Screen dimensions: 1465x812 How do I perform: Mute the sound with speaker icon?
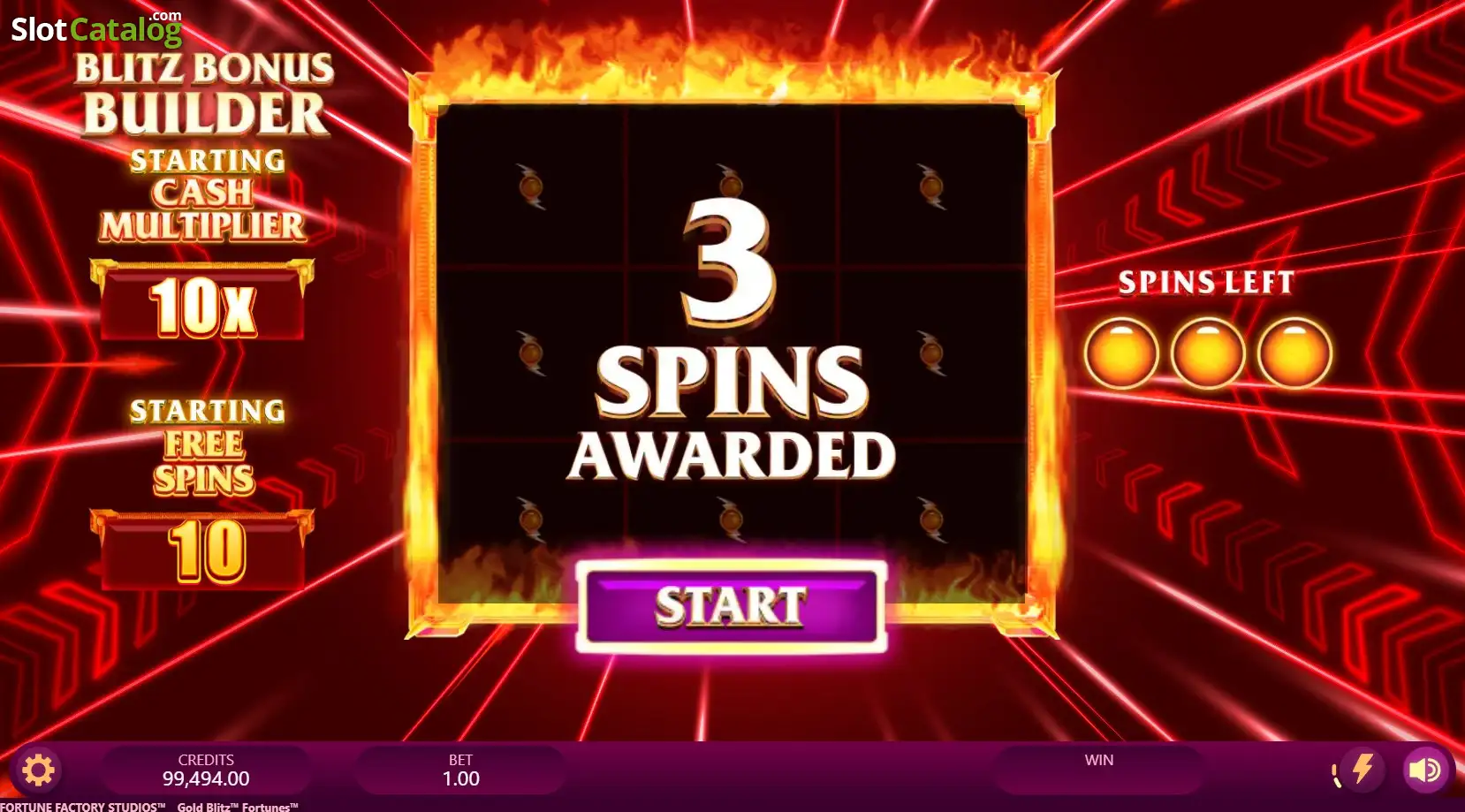1424,770
